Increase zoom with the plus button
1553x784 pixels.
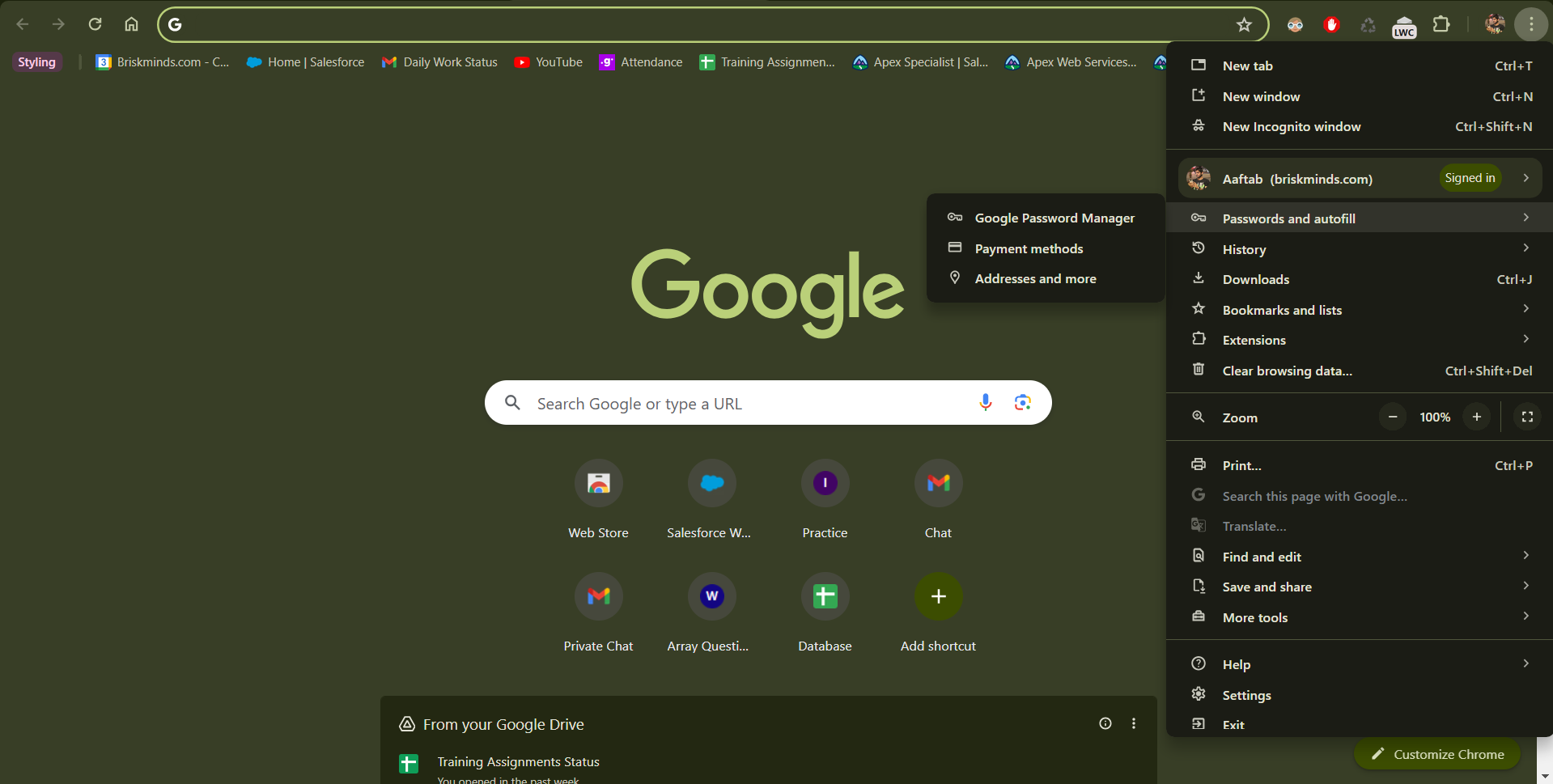[x=1476, y=417]
